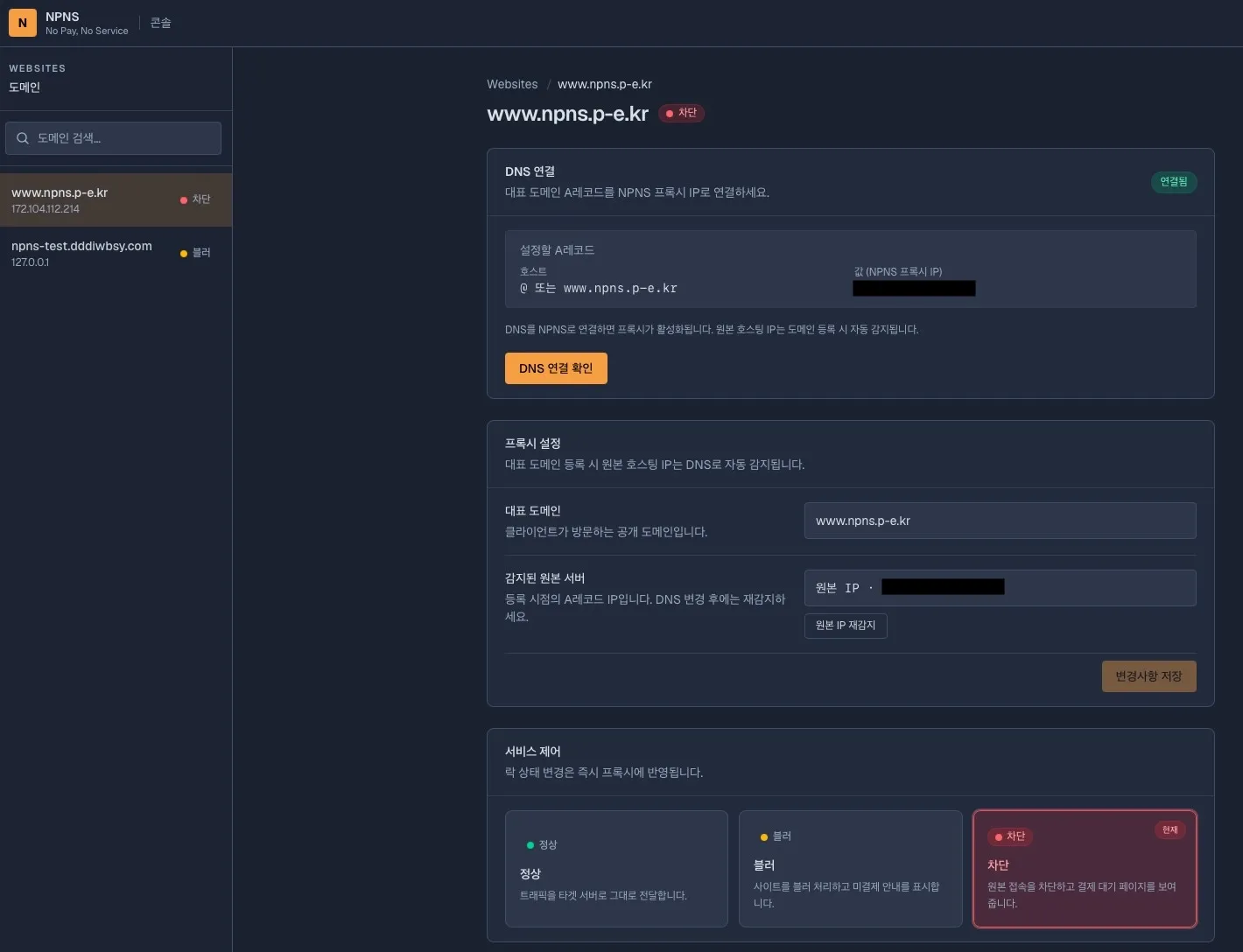The height and width of the screenshot is (952, 1243).
Task: Click the www.npns.p-e.kr breadcrumb item
Action: tap(604, 84)
